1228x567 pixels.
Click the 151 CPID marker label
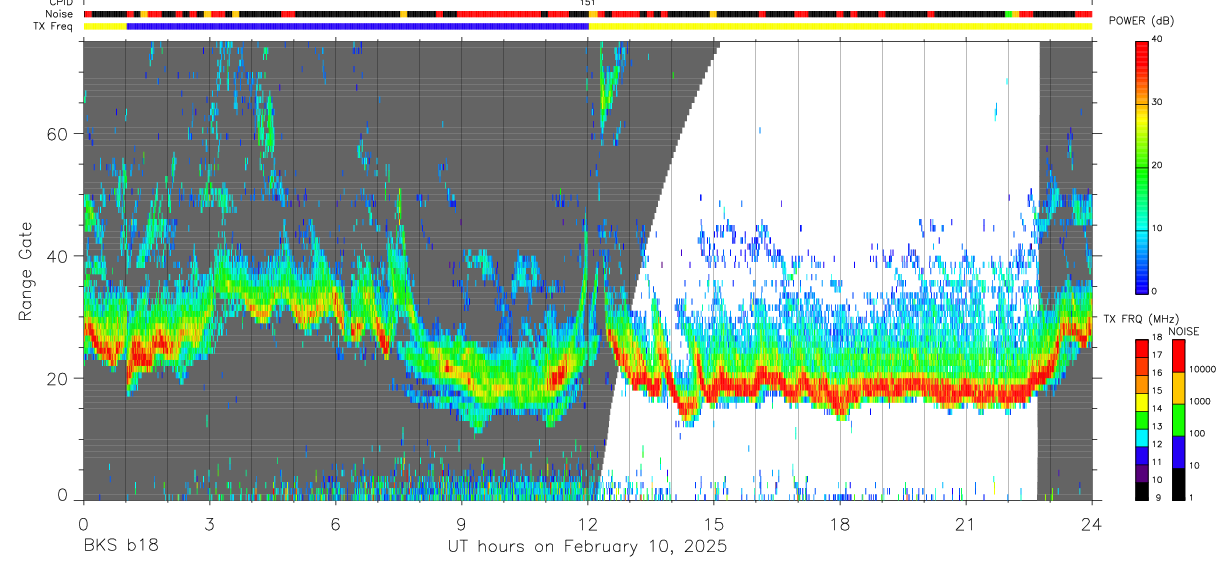tap(588, 4)
